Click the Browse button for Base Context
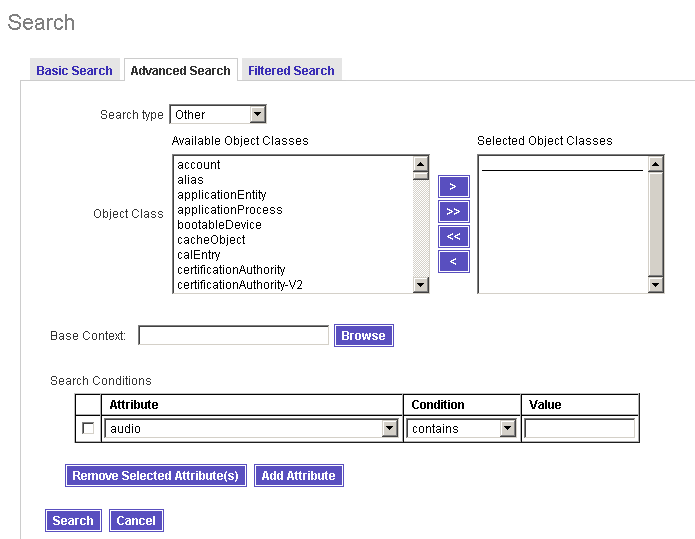The height and width of the screenshot is (539, 695). point(363,336)
